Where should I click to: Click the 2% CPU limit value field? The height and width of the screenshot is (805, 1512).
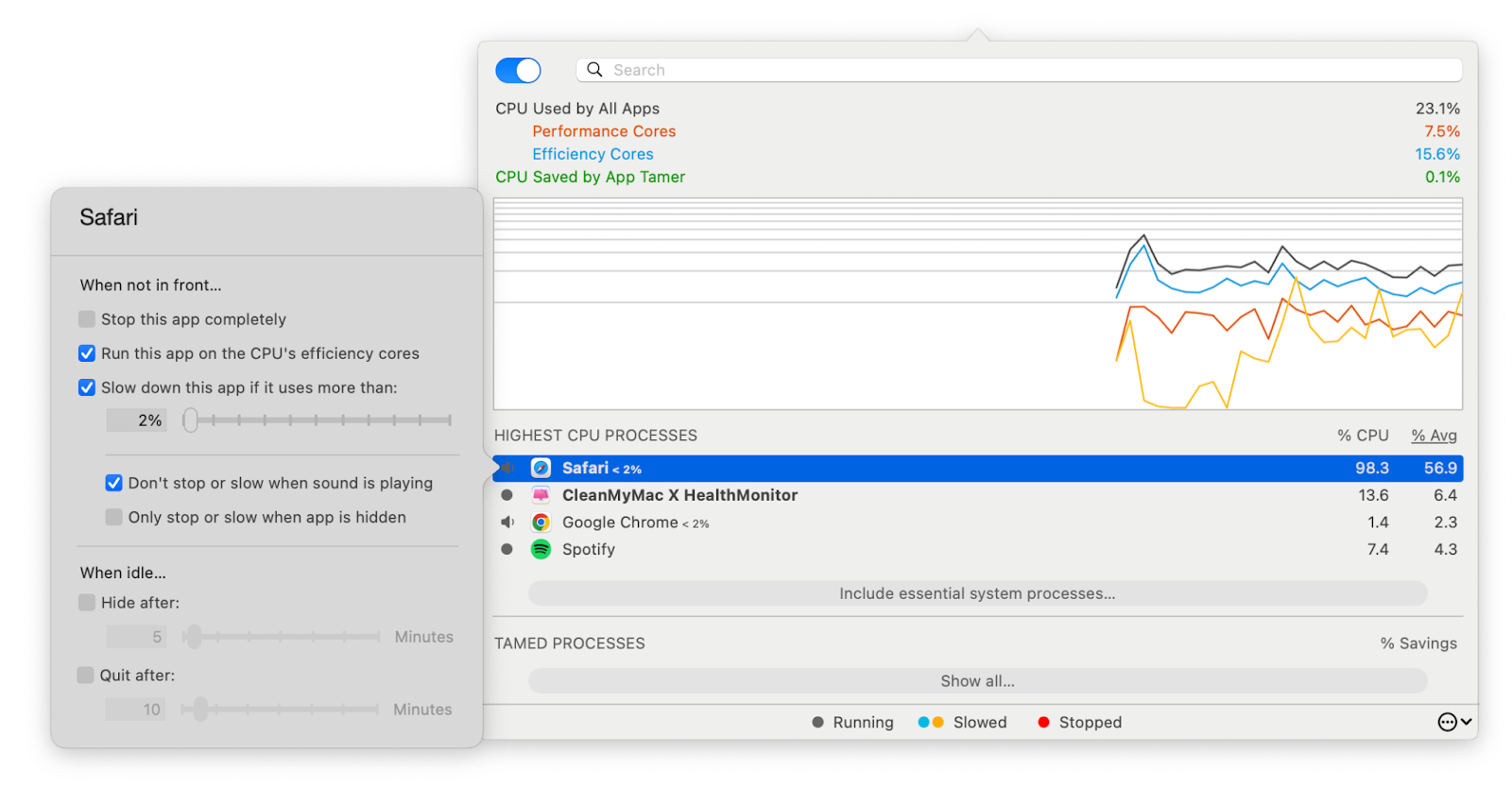136,420
